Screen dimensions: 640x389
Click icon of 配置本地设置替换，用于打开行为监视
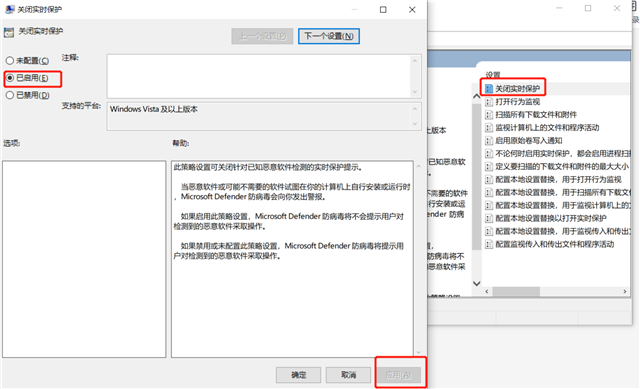(x=489, y=180)
